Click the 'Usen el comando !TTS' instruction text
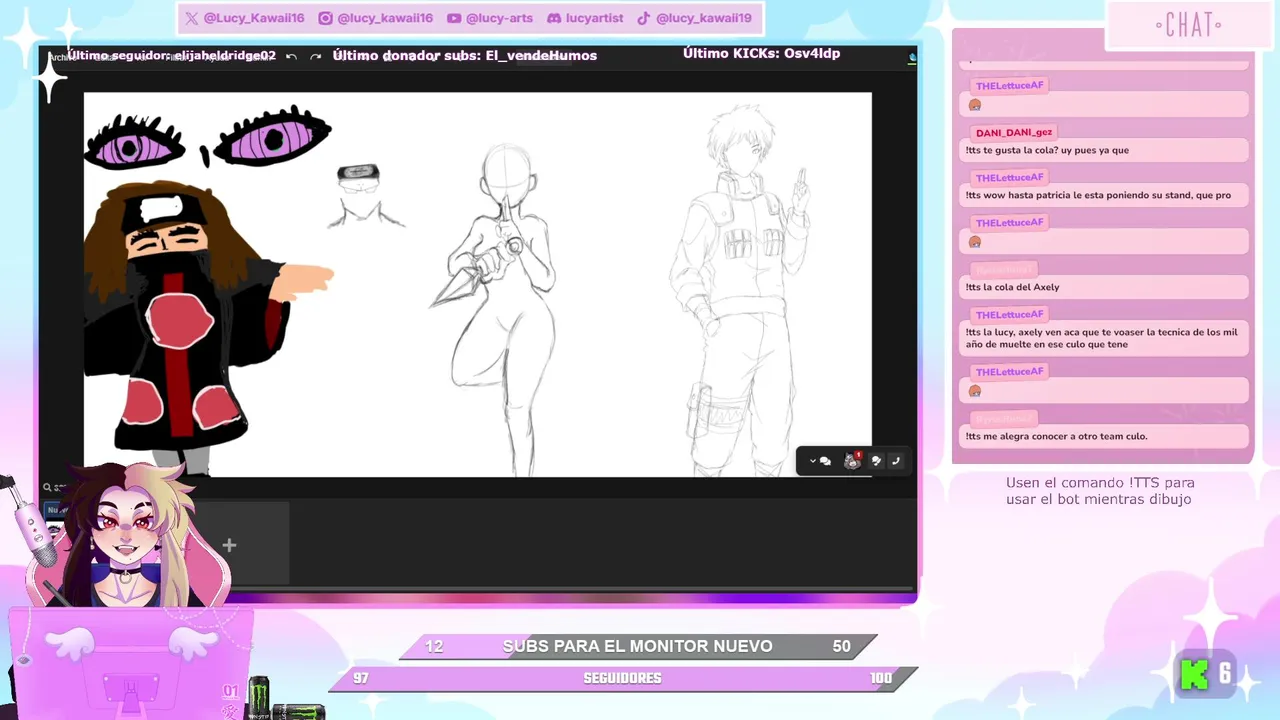The width and height of the screenshot is (1280, 720). click(1100, 490)
